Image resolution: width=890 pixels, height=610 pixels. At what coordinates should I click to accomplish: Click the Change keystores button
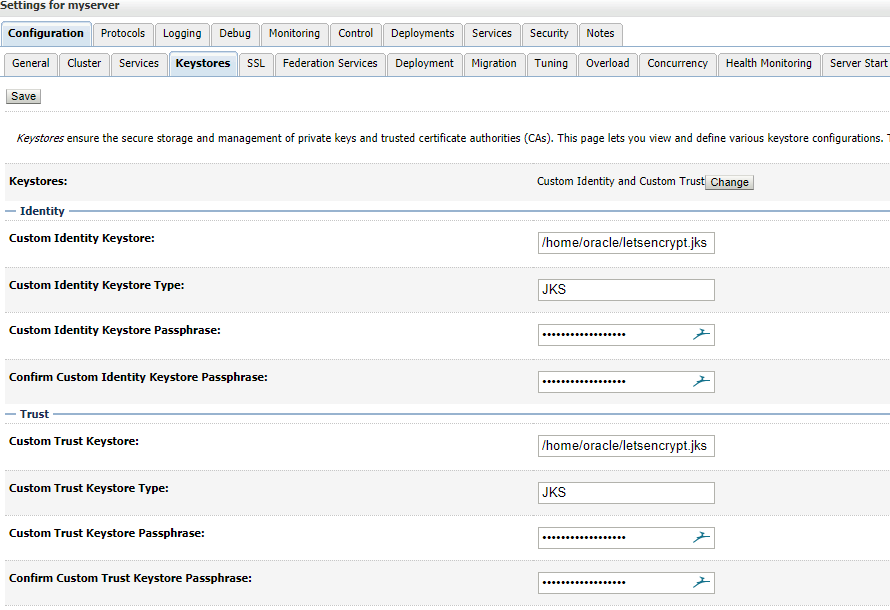pyautogui.click(x=729, y=182)
